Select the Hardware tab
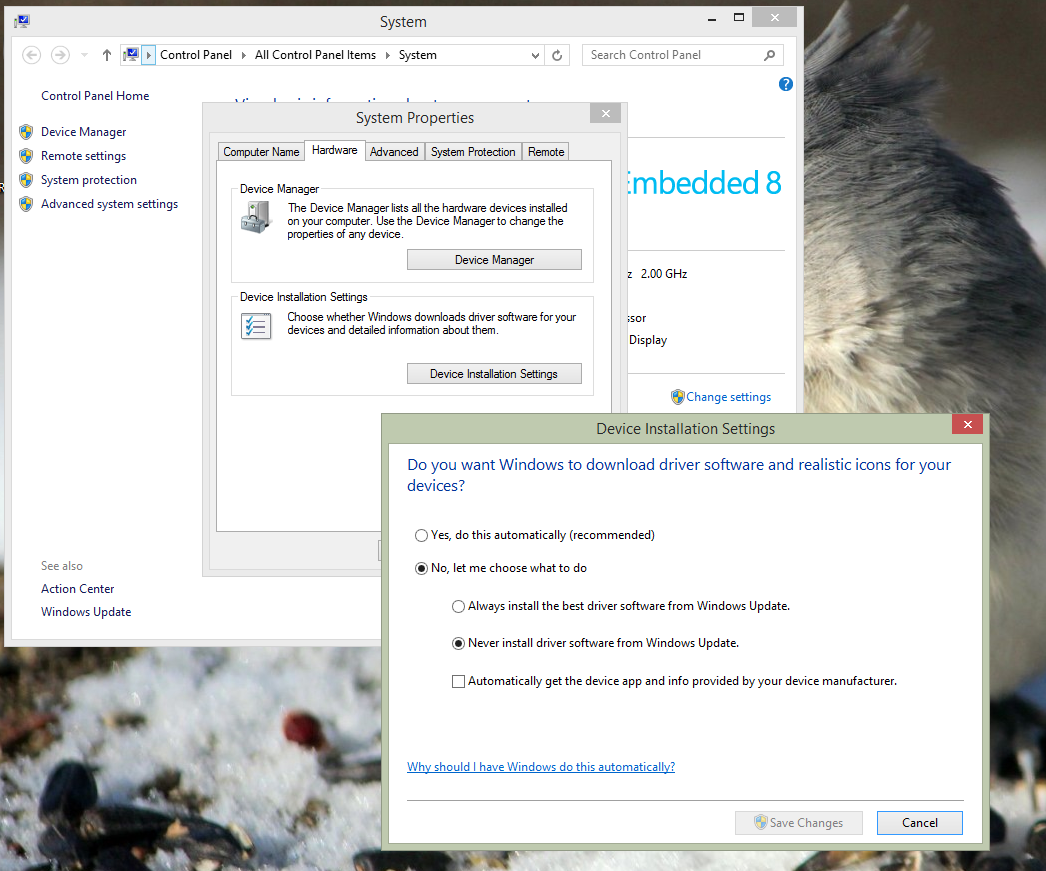Screen dimensions: 1046x871 point(335,150)
